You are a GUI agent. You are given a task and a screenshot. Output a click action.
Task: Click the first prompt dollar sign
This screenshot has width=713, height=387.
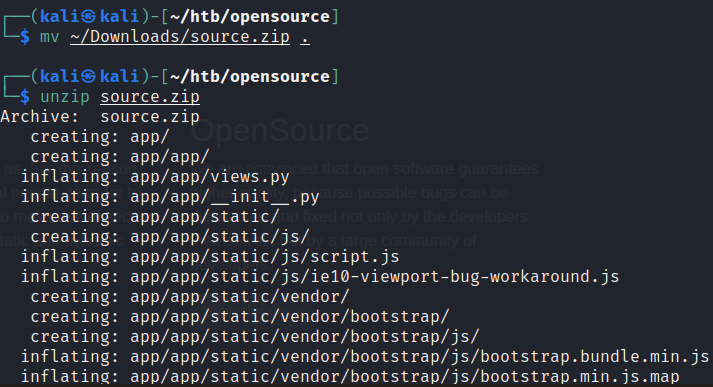(x=25, y=36)
